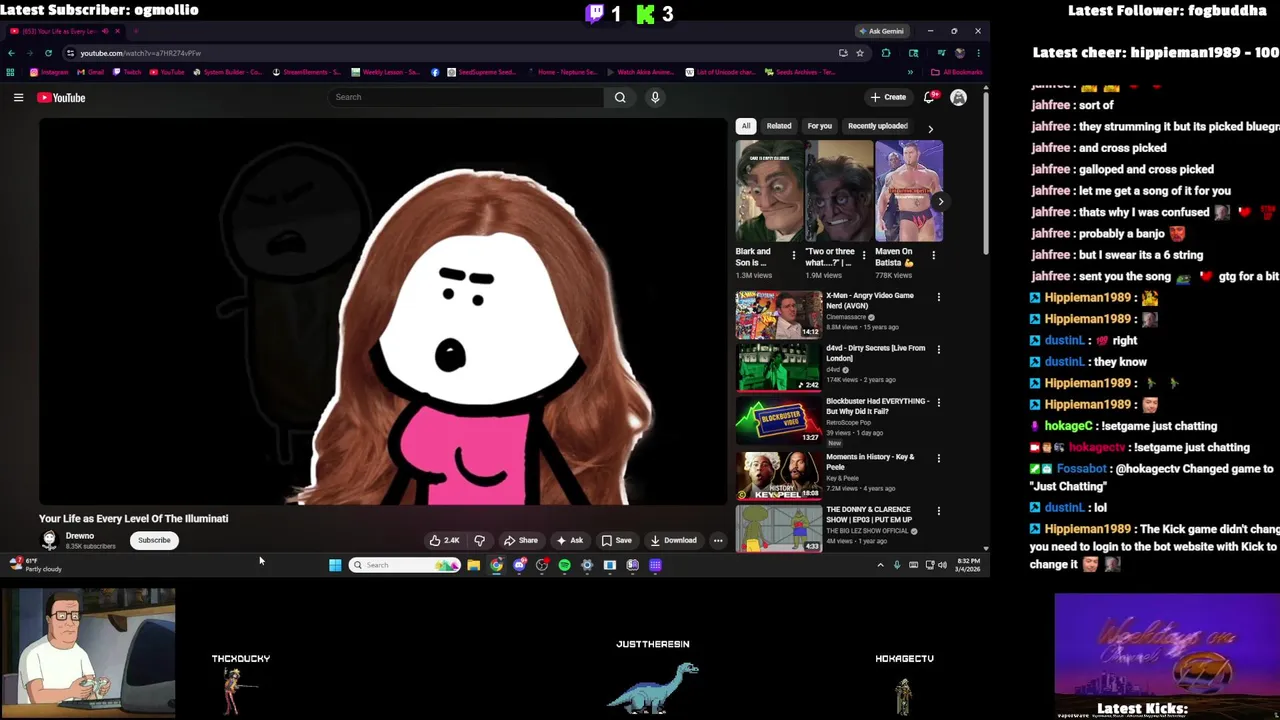Viewport: 1280px width, 720px height.
Task: Open Spotify from the taskbar
Action: click(x=565, y=565)
